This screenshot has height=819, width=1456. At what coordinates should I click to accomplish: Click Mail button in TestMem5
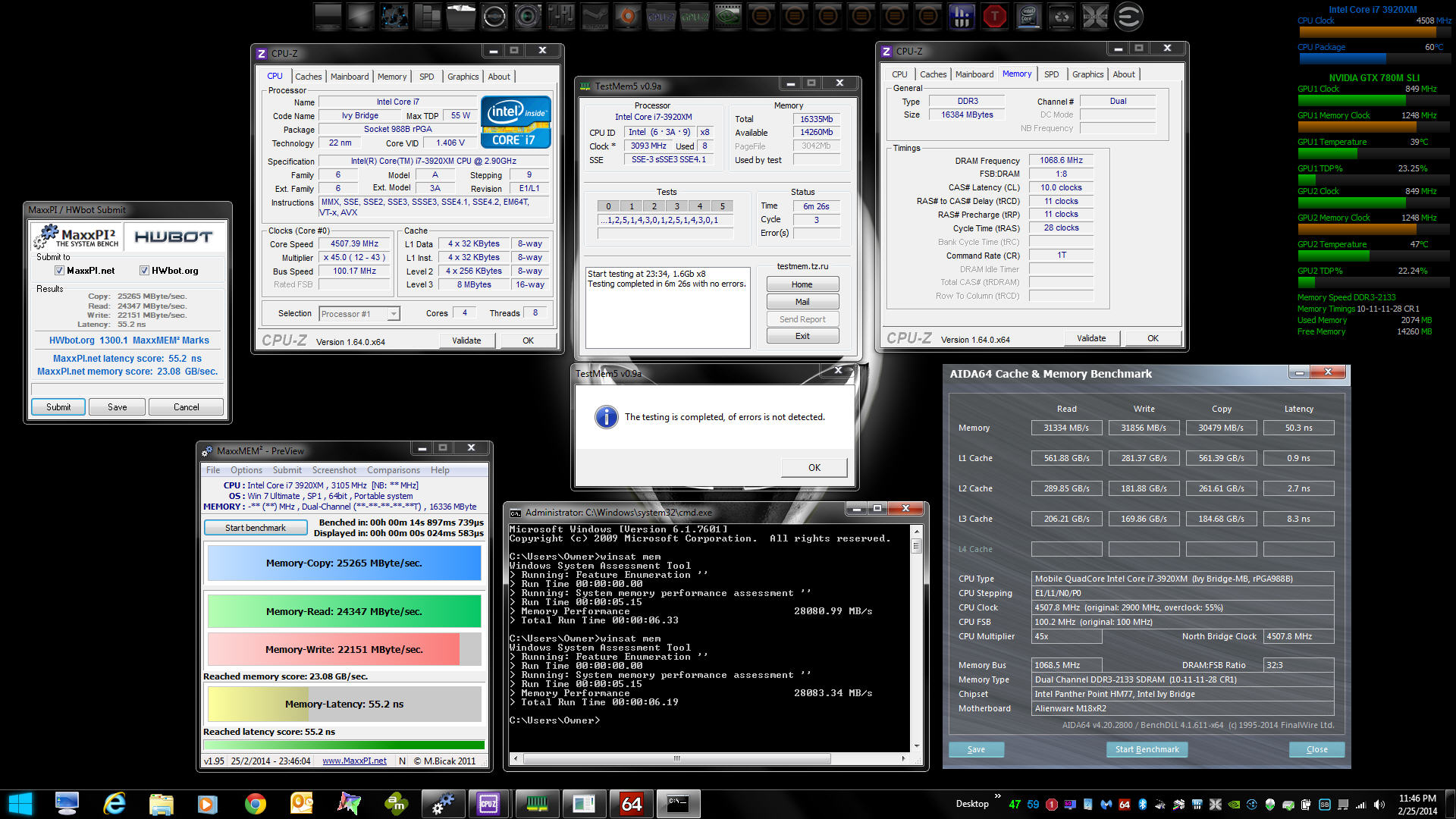(802, 302)
